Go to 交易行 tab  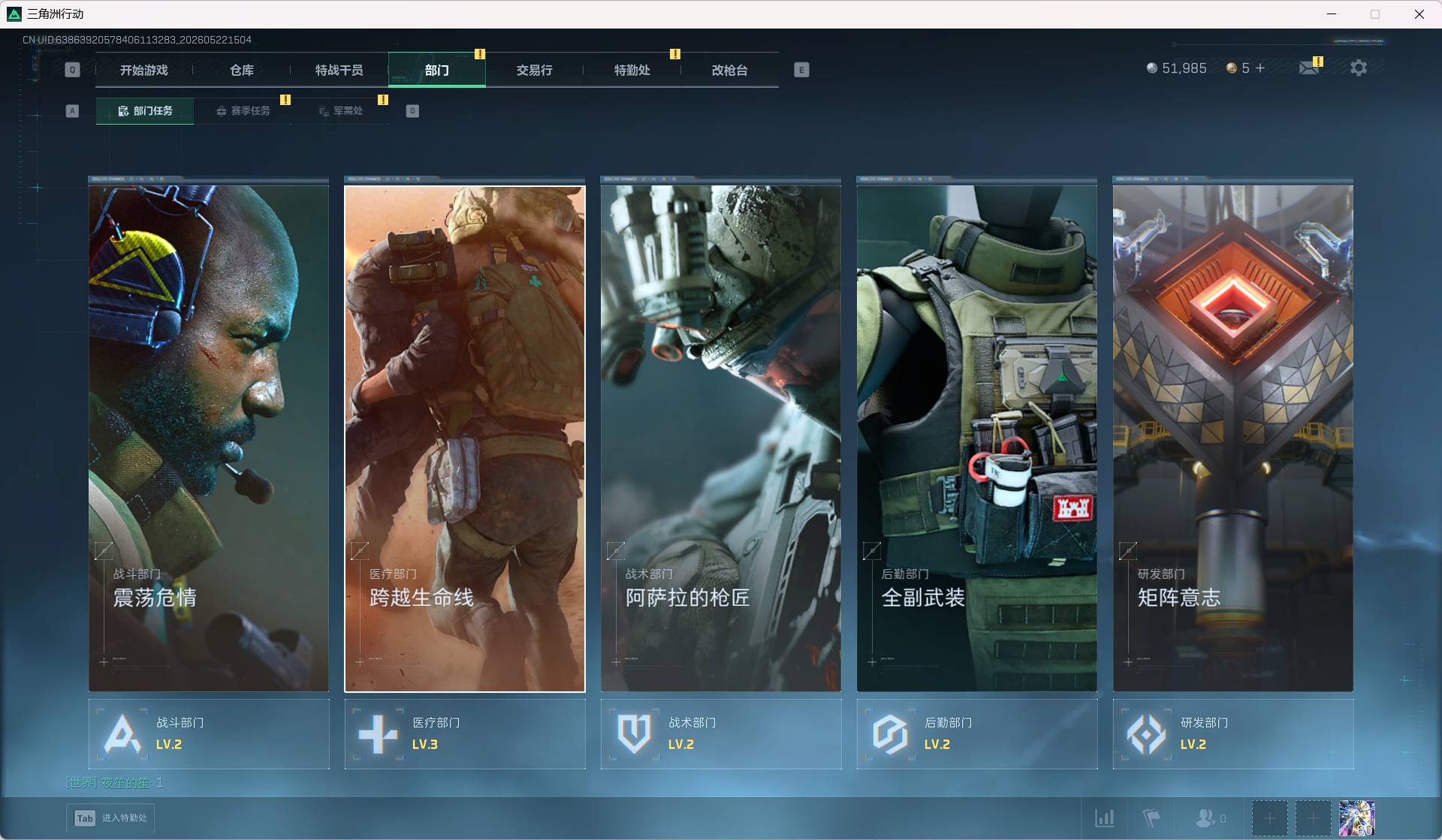(535, 70)
